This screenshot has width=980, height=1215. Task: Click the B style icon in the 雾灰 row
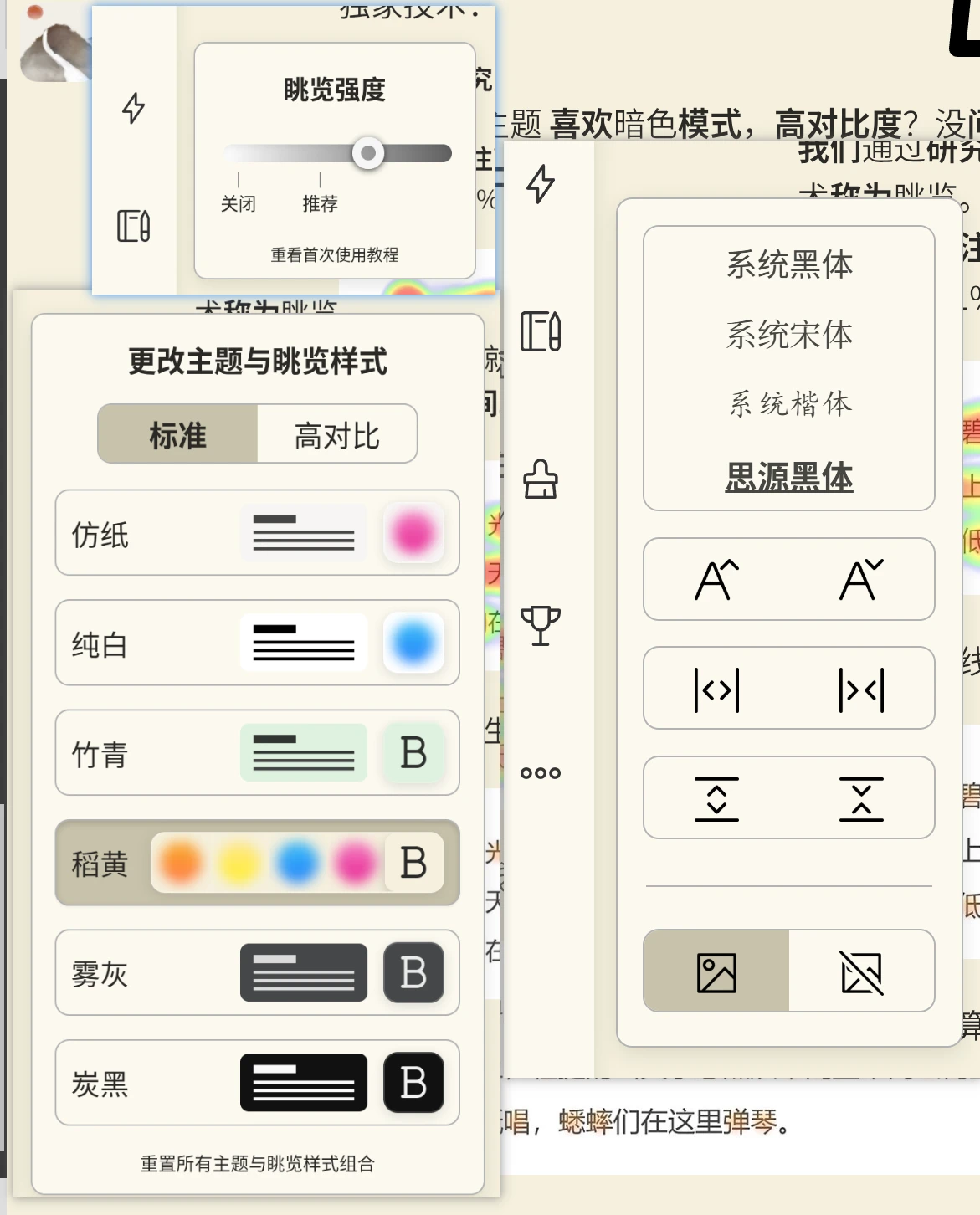[x=413, y=973]
